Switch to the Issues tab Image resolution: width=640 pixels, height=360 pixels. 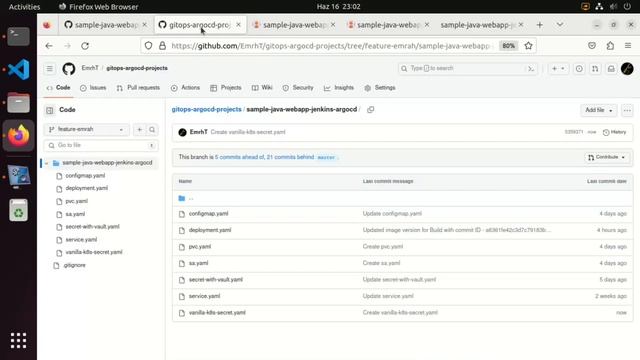click(93, 88)
